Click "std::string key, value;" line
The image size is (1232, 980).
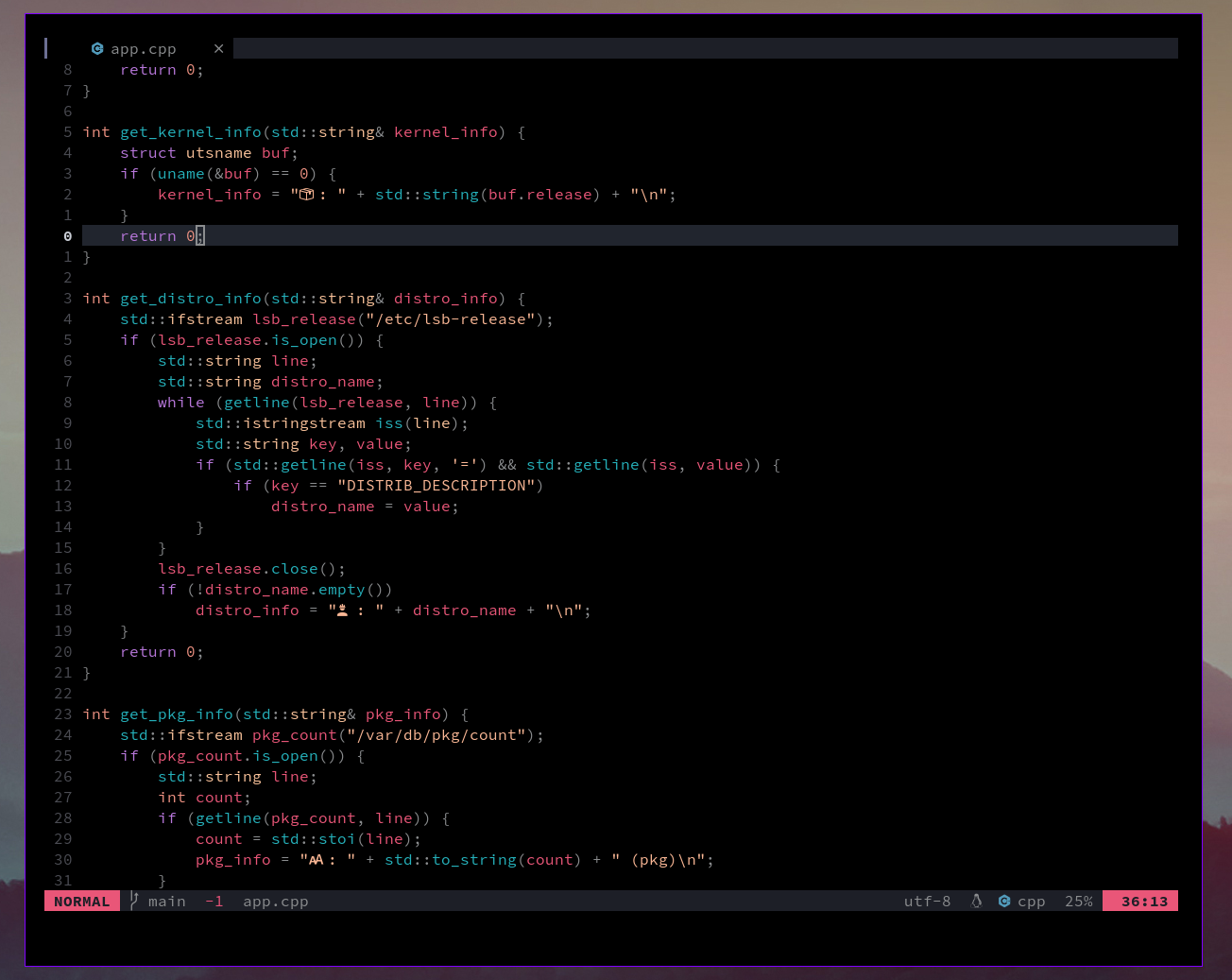point(304,444)
